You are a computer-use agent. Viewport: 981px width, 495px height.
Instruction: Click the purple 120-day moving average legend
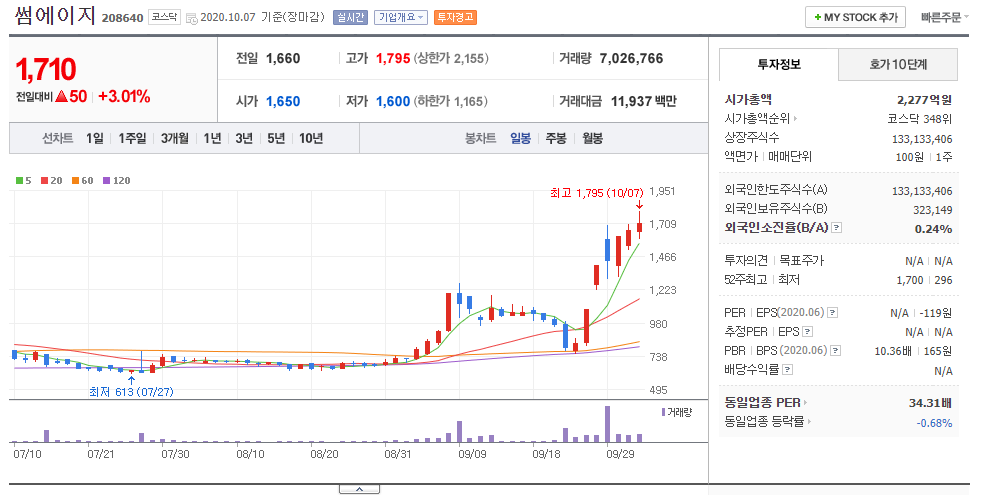click(117, 180)
